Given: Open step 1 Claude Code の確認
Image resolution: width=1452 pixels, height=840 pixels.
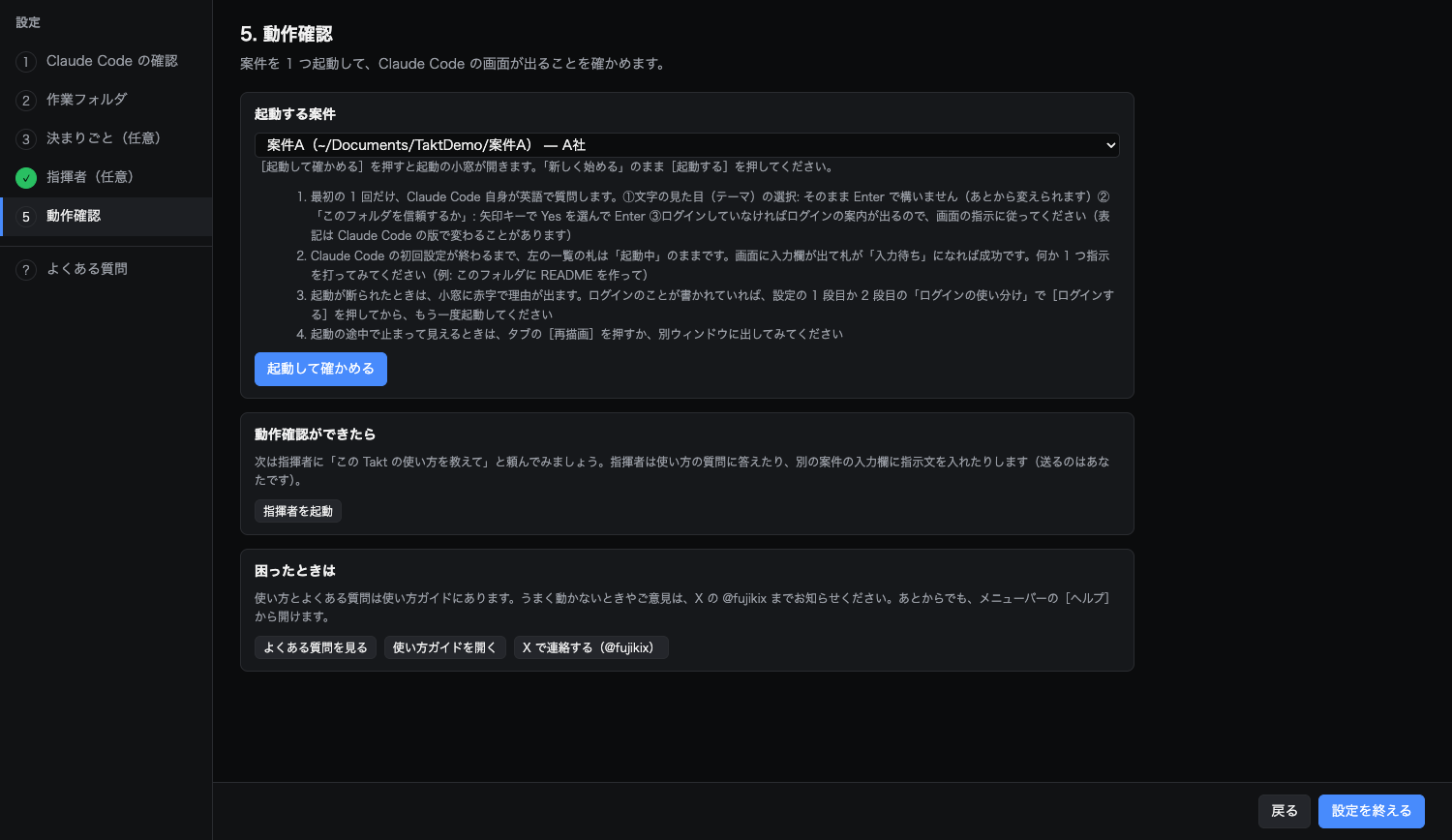Looking at the screenshot, I should [x=106, y=61].
